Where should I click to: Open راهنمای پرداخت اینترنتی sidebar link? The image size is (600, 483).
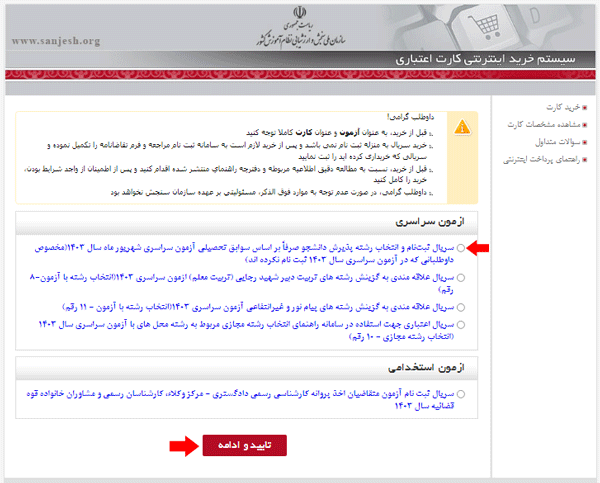pos(541,160)
